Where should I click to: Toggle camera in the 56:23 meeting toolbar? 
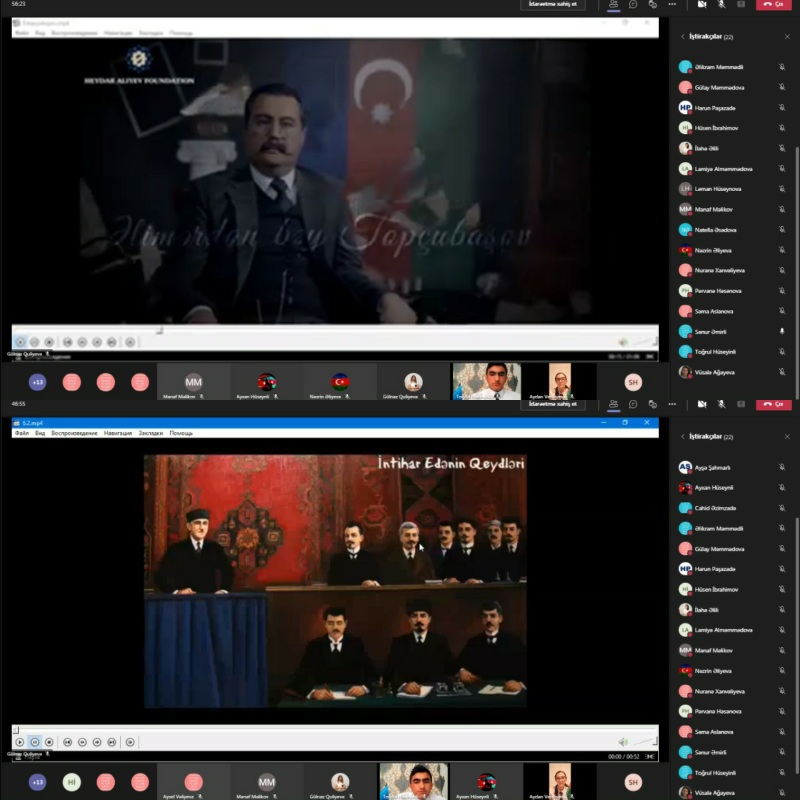coord(702,4)
